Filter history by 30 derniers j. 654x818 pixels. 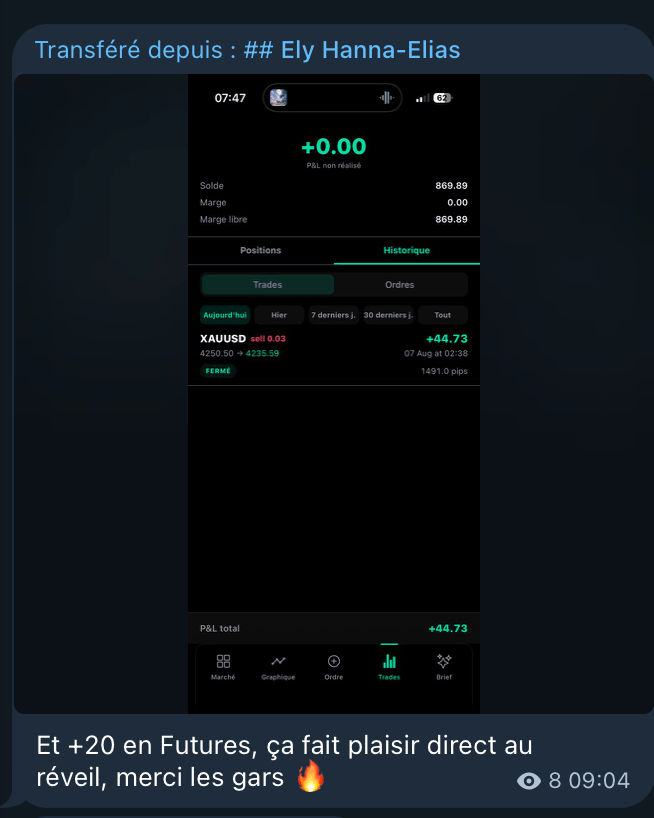coord(388,315)
